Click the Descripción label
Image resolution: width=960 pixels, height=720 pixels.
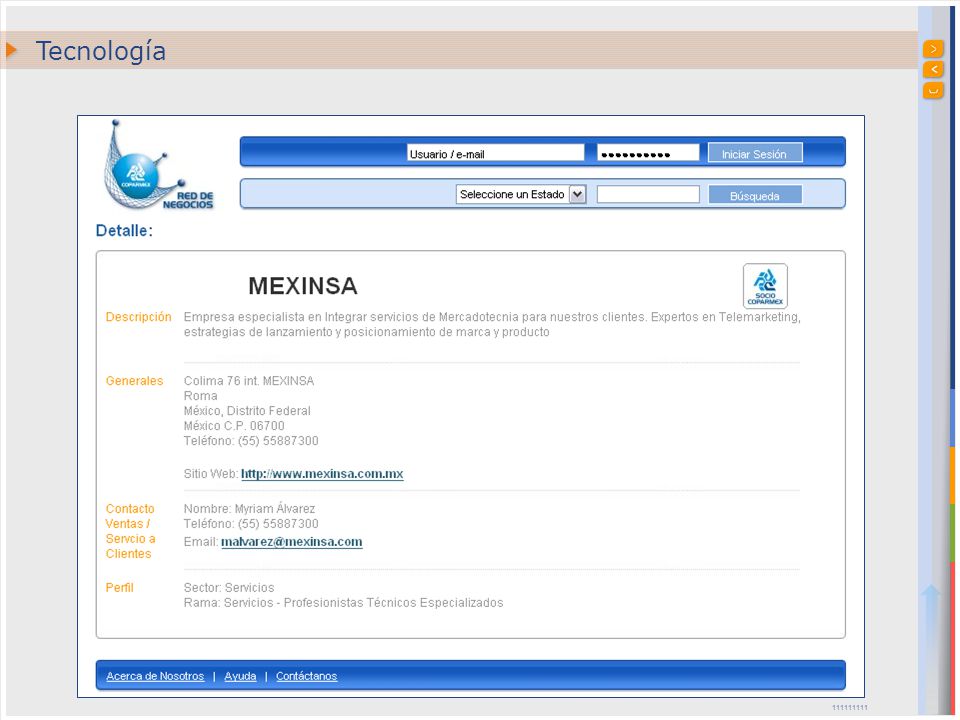pyautogui.click(x=138, y=317)
